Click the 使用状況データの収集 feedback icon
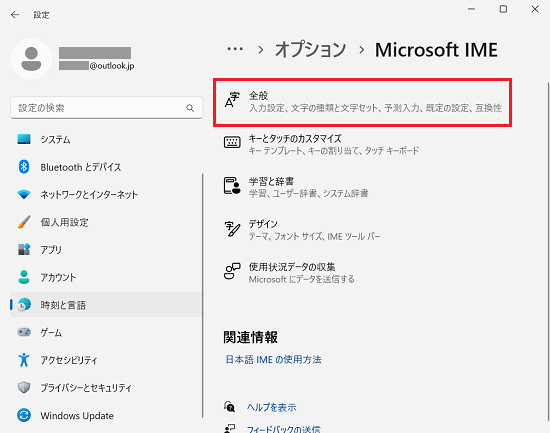 tap(232, 271)
